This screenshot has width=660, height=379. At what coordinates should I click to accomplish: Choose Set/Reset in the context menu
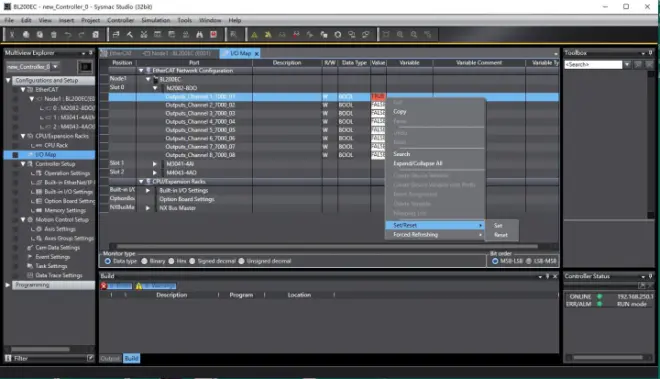[x=435, y=225]
